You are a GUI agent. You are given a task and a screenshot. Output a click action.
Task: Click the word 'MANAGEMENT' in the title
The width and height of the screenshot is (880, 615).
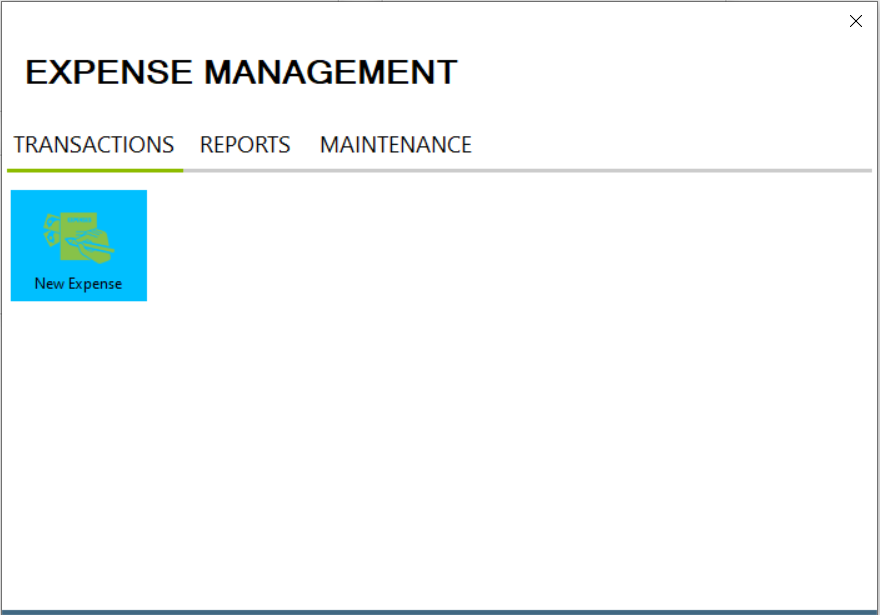pos(331,73)
